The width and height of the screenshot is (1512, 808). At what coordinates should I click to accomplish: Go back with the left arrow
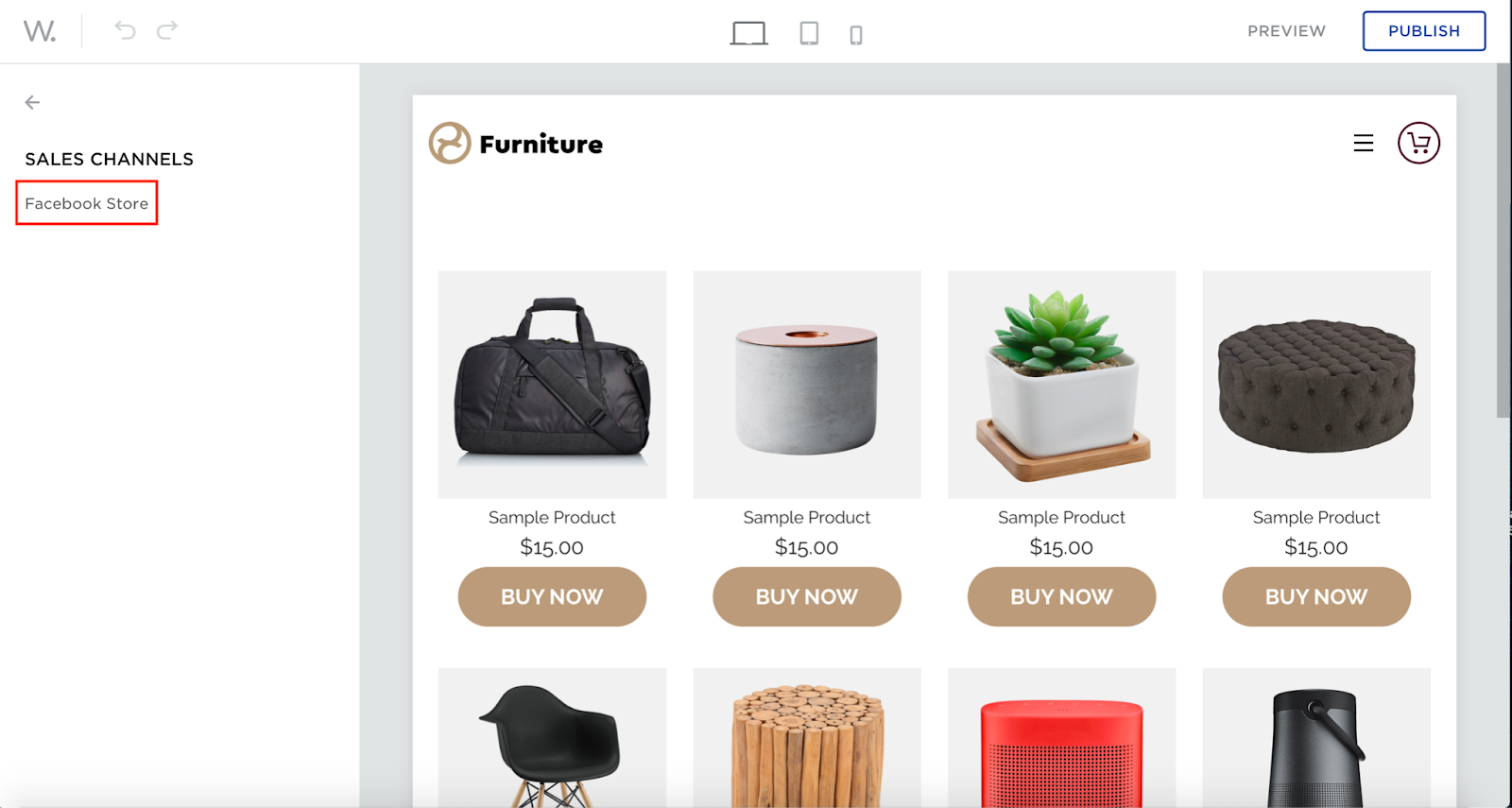pos(32,102)
